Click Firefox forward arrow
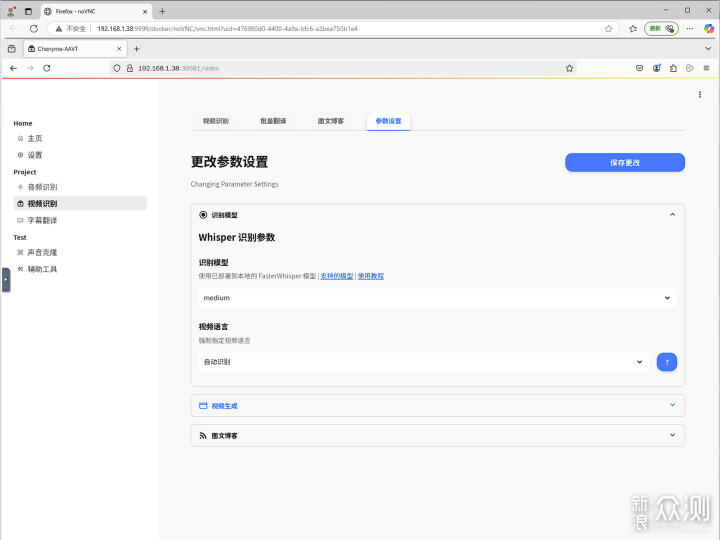Screen dimensions: 720x540 click(x=30, y=68)
